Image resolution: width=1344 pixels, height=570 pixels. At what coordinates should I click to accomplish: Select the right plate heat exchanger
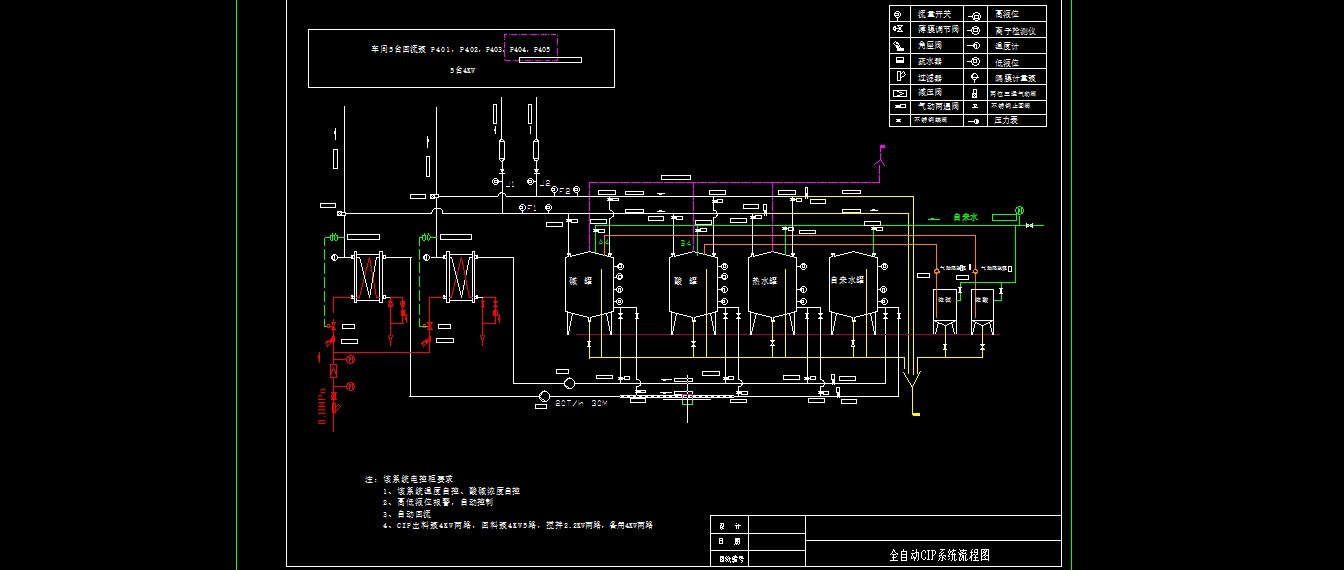(461, 277)
